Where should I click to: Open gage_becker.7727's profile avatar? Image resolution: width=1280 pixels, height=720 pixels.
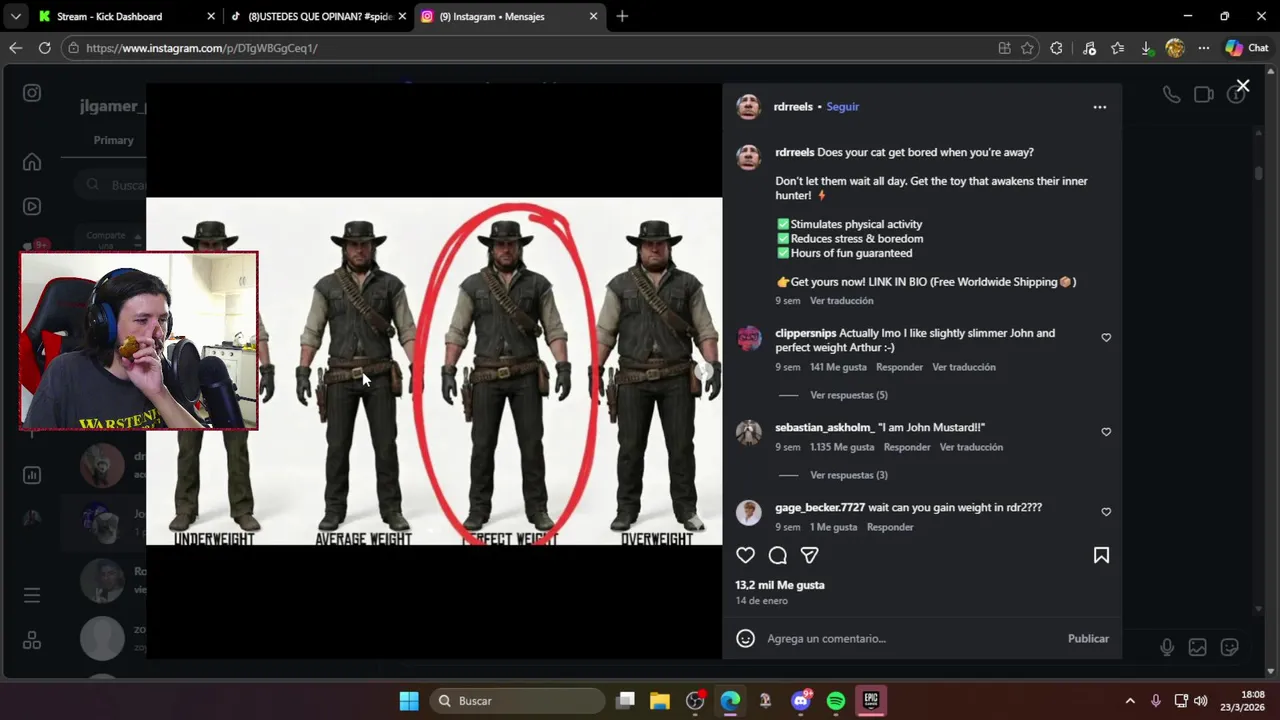[749, 512]
